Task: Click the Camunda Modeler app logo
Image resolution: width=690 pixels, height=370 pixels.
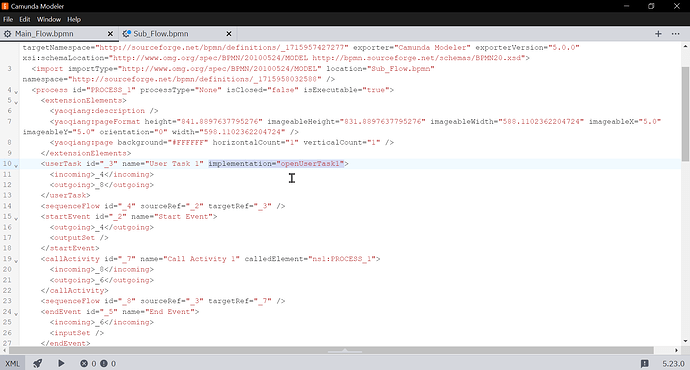Action: coord(5,6)
